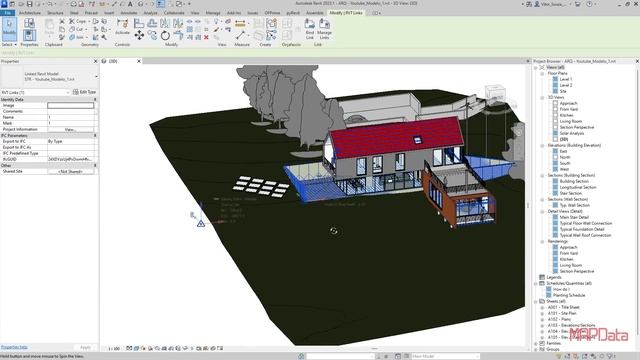This screenshot has height=360, width=640.
Task: Open the Linked Revit Model type dropdown arrow
Action: point(96,77)
